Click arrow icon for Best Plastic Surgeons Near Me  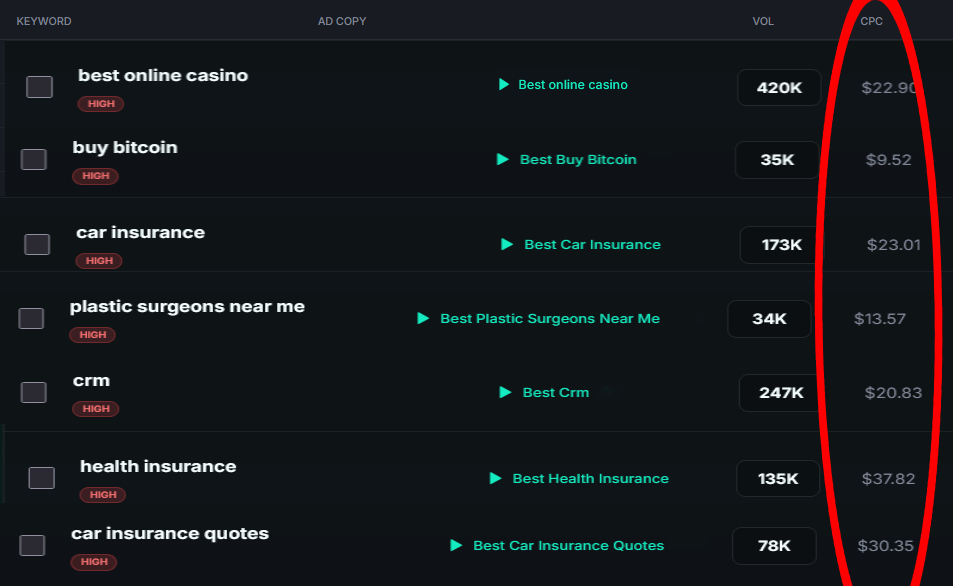click(x=423, y=318)
